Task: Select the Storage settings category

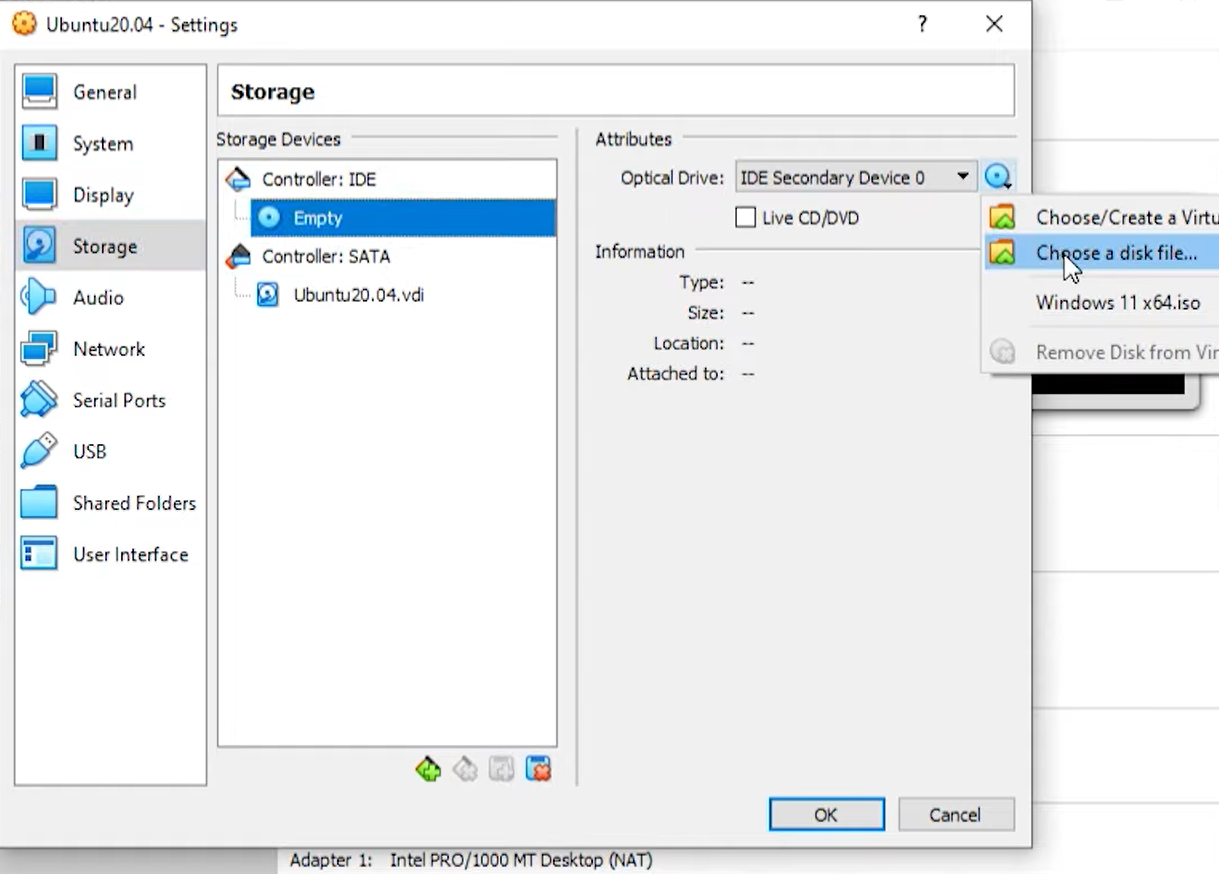Action: coord(110,246)
